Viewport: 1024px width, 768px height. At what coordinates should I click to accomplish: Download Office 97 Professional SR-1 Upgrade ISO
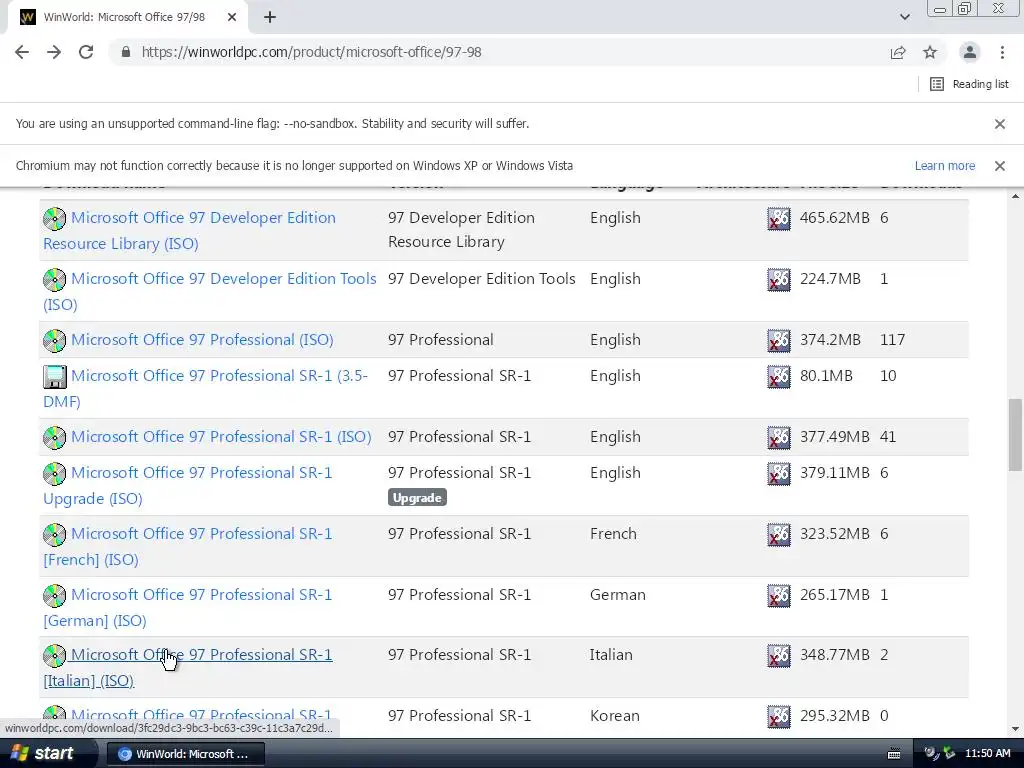pos(187,485)
